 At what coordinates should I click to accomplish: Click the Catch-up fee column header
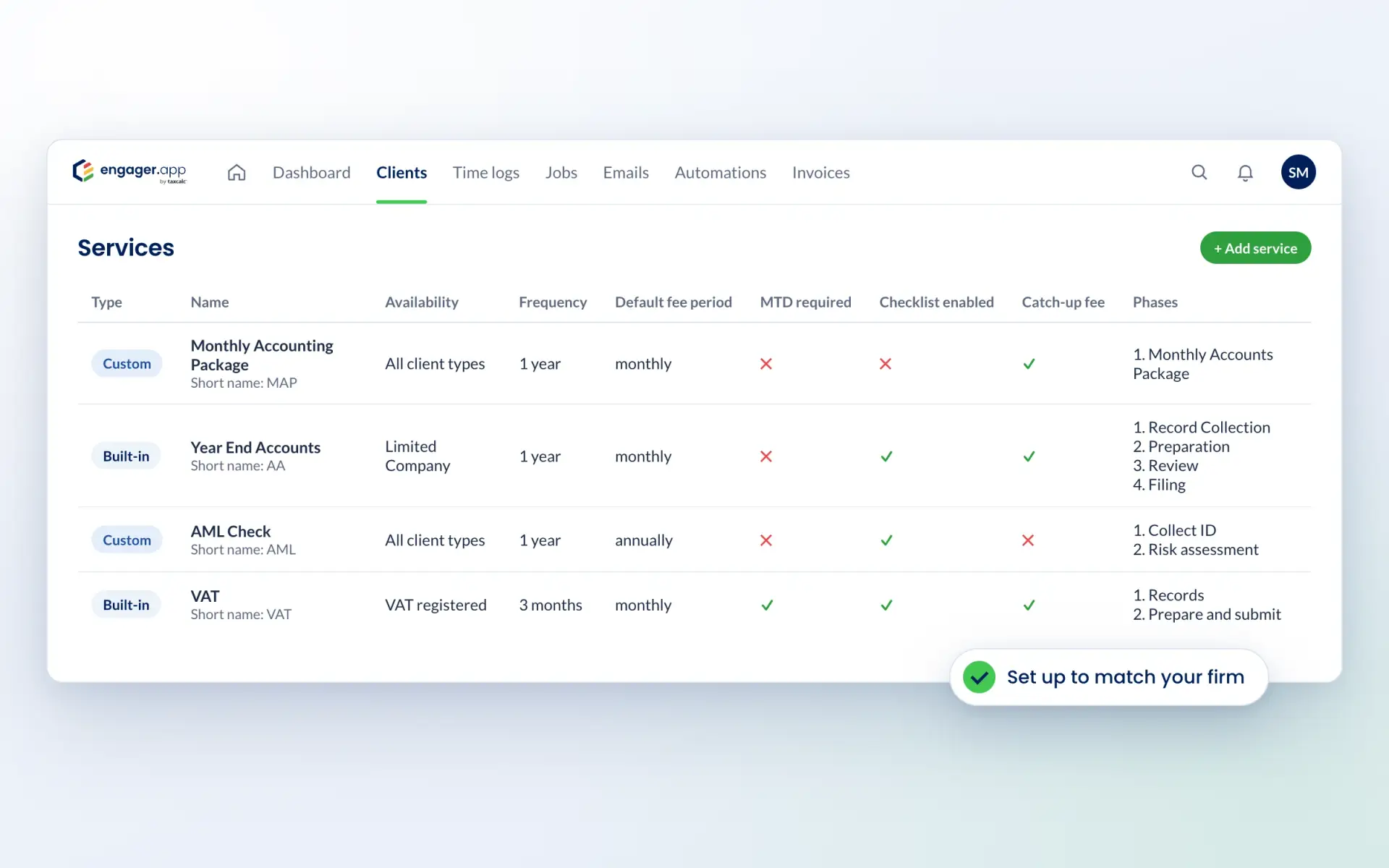point(1063,302)
